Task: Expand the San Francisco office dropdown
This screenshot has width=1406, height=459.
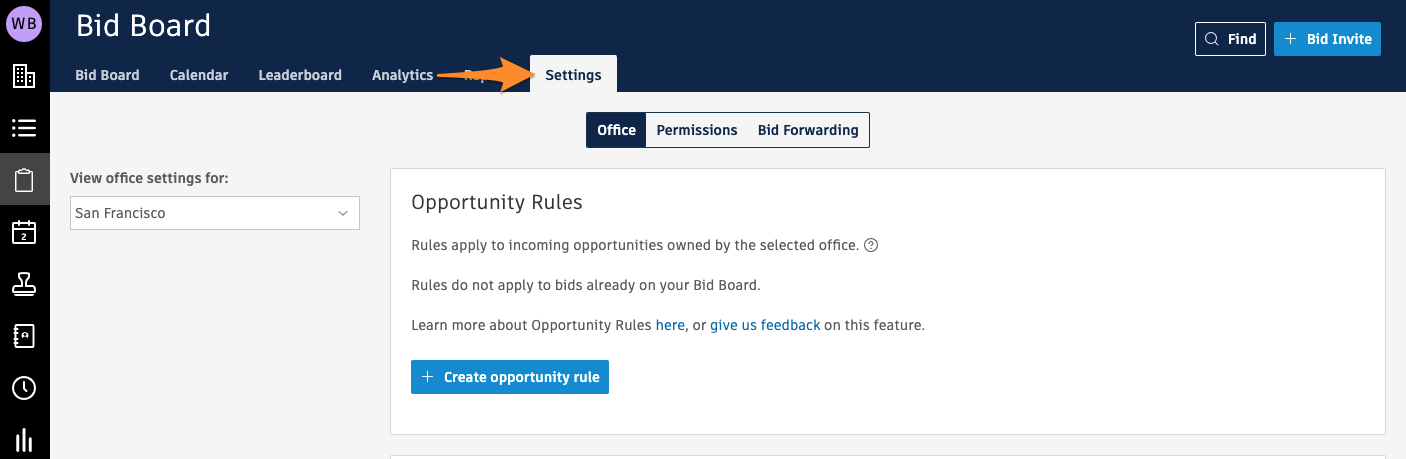Action: 214,213
